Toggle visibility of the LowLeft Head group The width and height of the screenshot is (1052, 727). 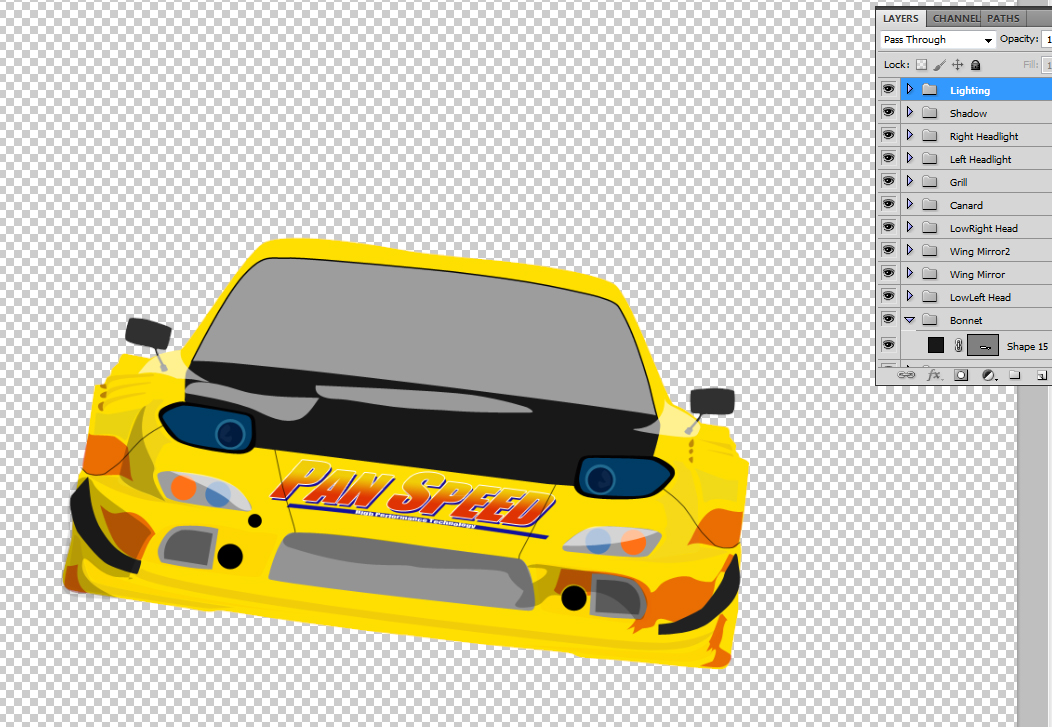point(888,296)
